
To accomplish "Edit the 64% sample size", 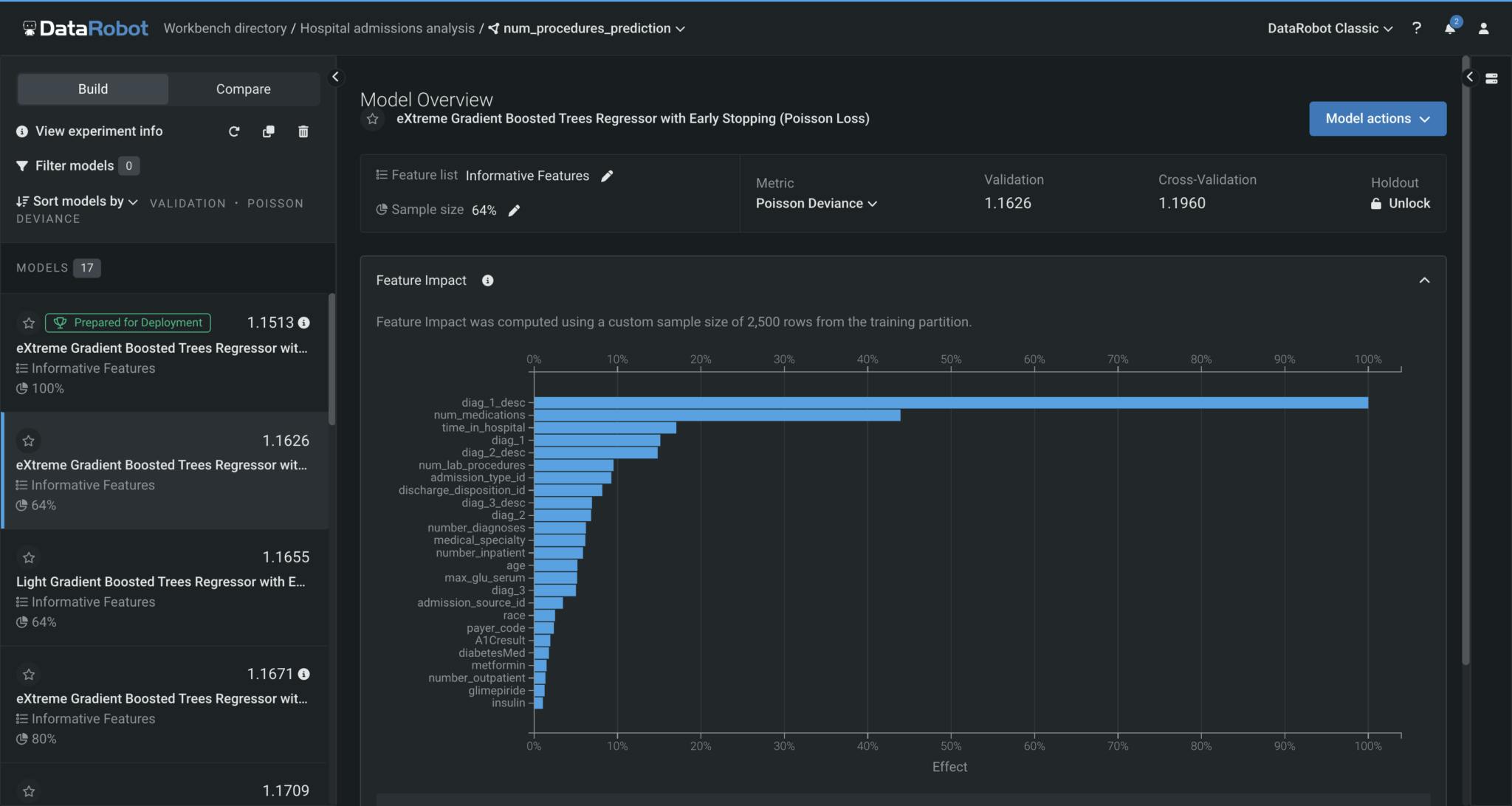I will pyautogui.click(x=514, y=210).
